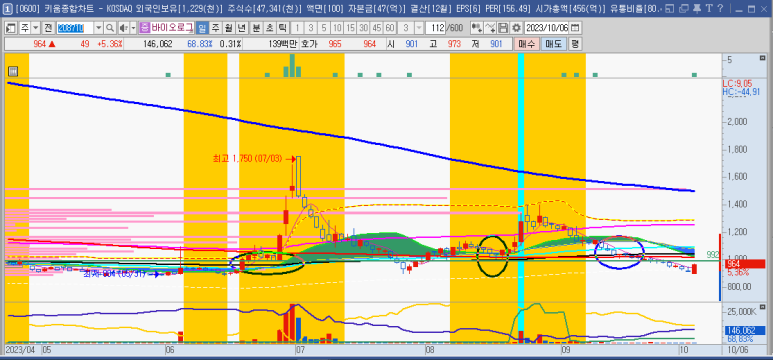Select interval button 15
Image resolution: width=773 pixels, height=360 pixels.
tap(350, 28)
